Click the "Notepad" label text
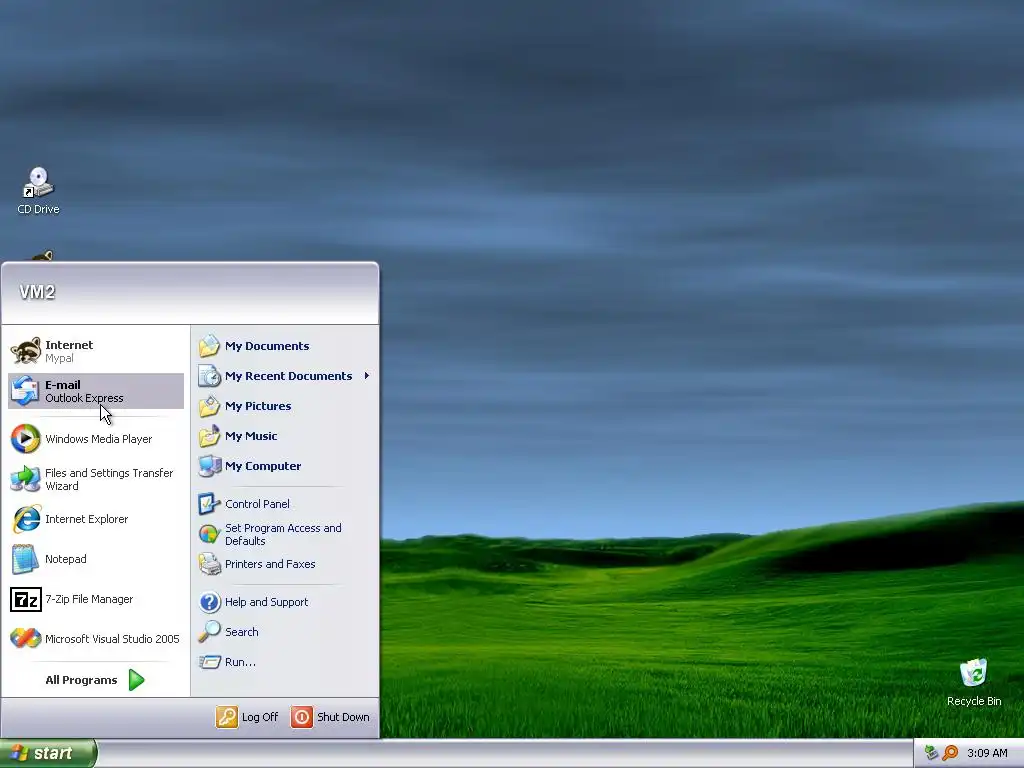1024x768 pixels. pos(65,559)
